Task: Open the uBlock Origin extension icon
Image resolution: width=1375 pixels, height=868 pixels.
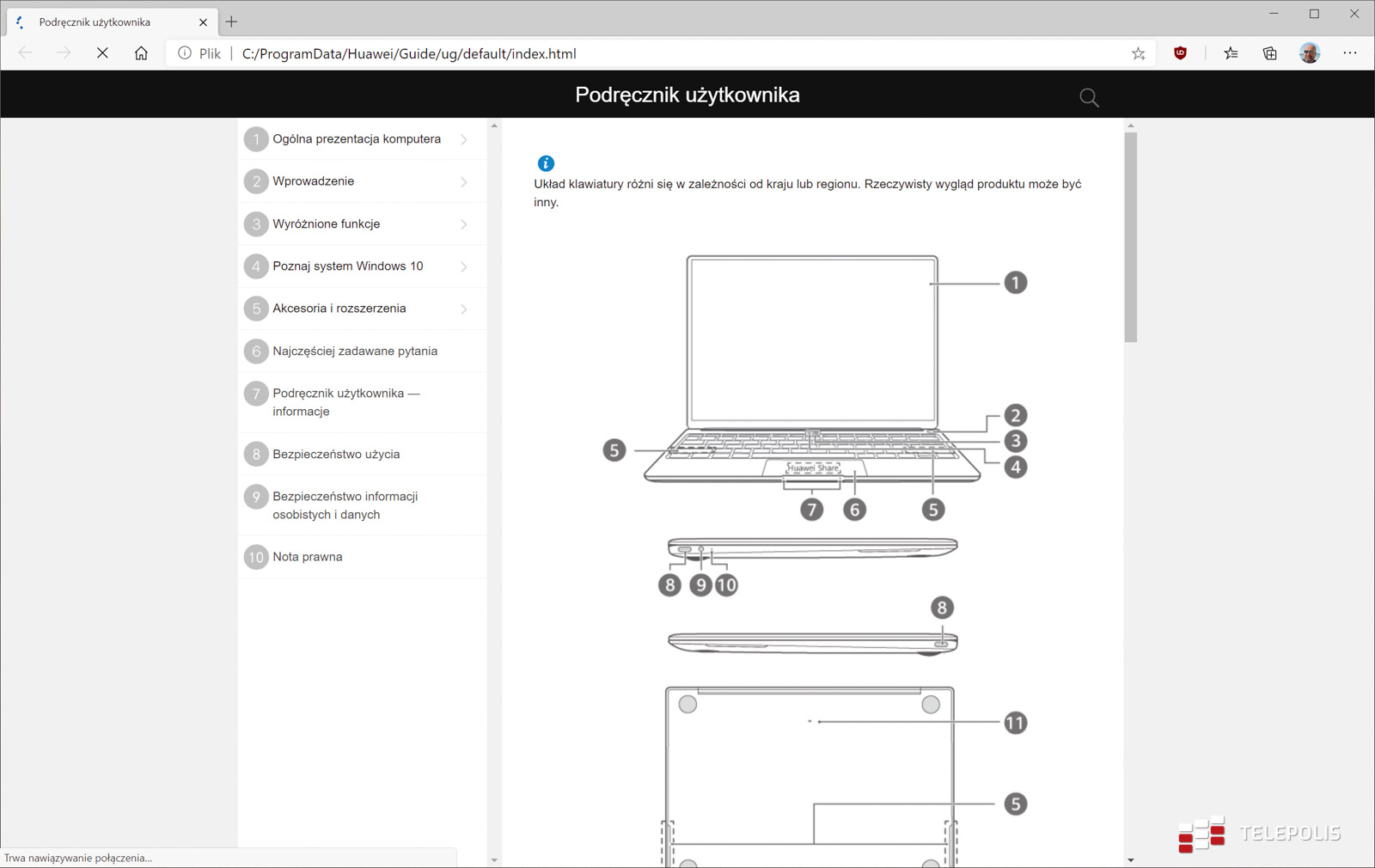Action: [1181, 53]
